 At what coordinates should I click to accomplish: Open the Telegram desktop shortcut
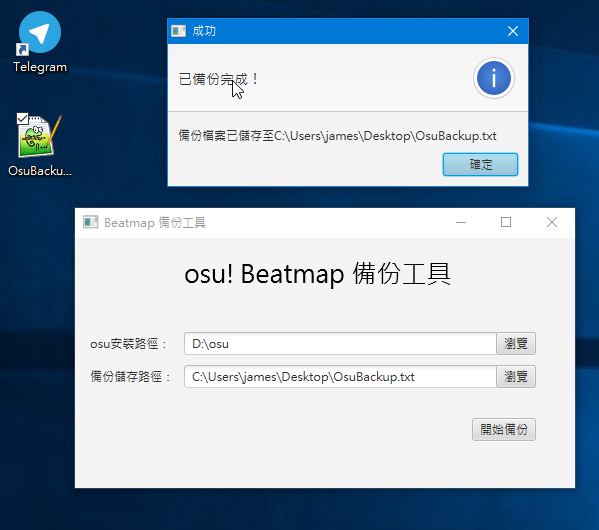coord(40,42)
